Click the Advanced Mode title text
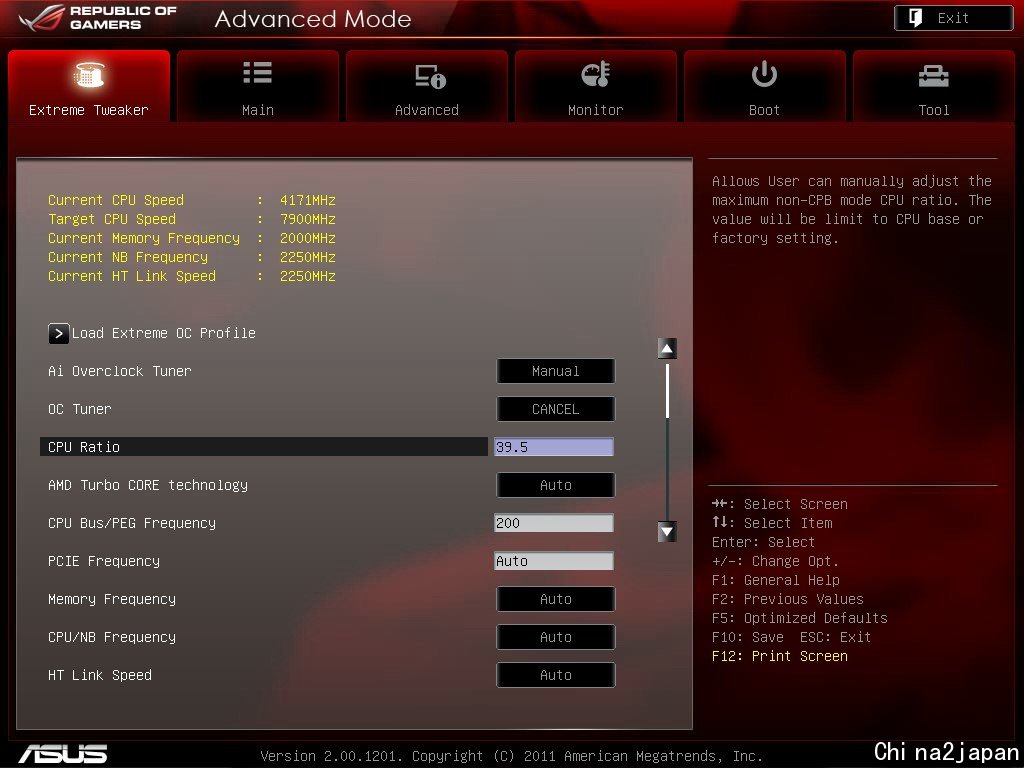This screenshot has width=1024, height=768. tap(313, 19)
